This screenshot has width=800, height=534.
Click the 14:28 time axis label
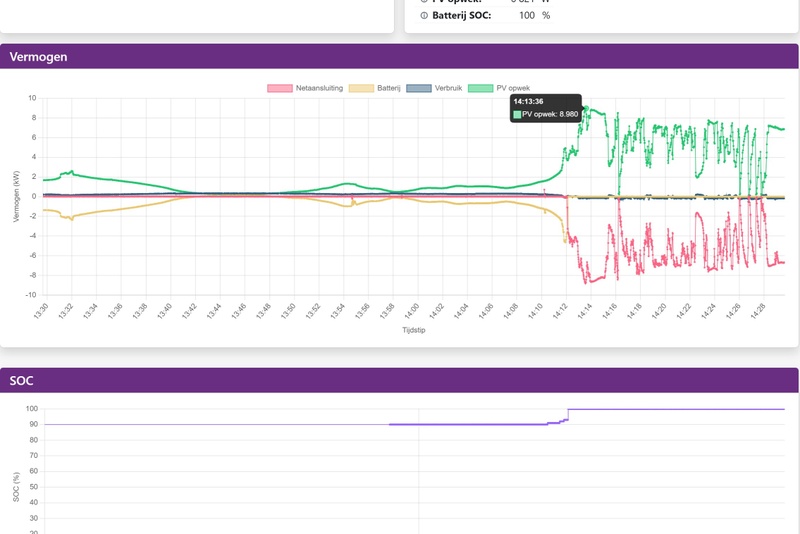[757, 311]
